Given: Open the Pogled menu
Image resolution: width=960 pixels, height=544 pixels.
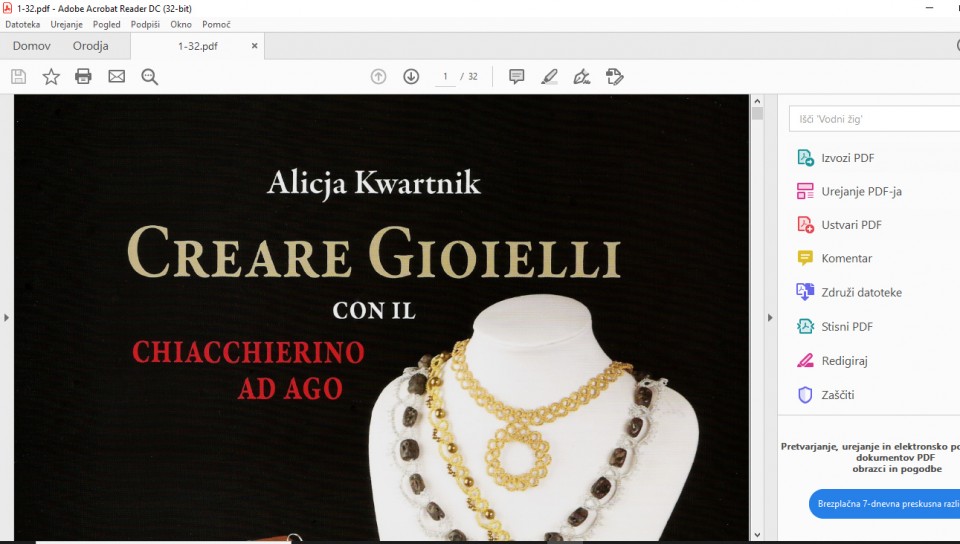Looking at the screenshot, I should point(107,24).
